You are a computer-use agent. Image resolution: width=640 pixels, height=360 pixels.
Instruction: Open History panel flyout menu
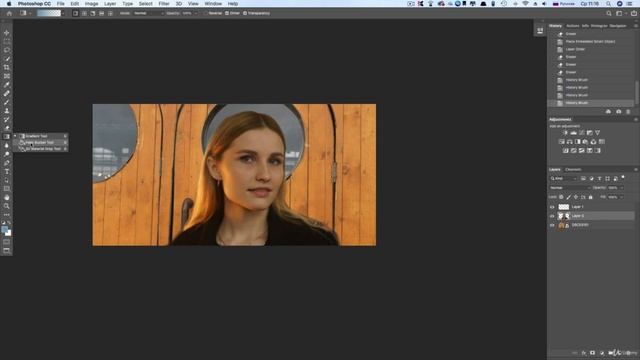click(x=636, y=26)
